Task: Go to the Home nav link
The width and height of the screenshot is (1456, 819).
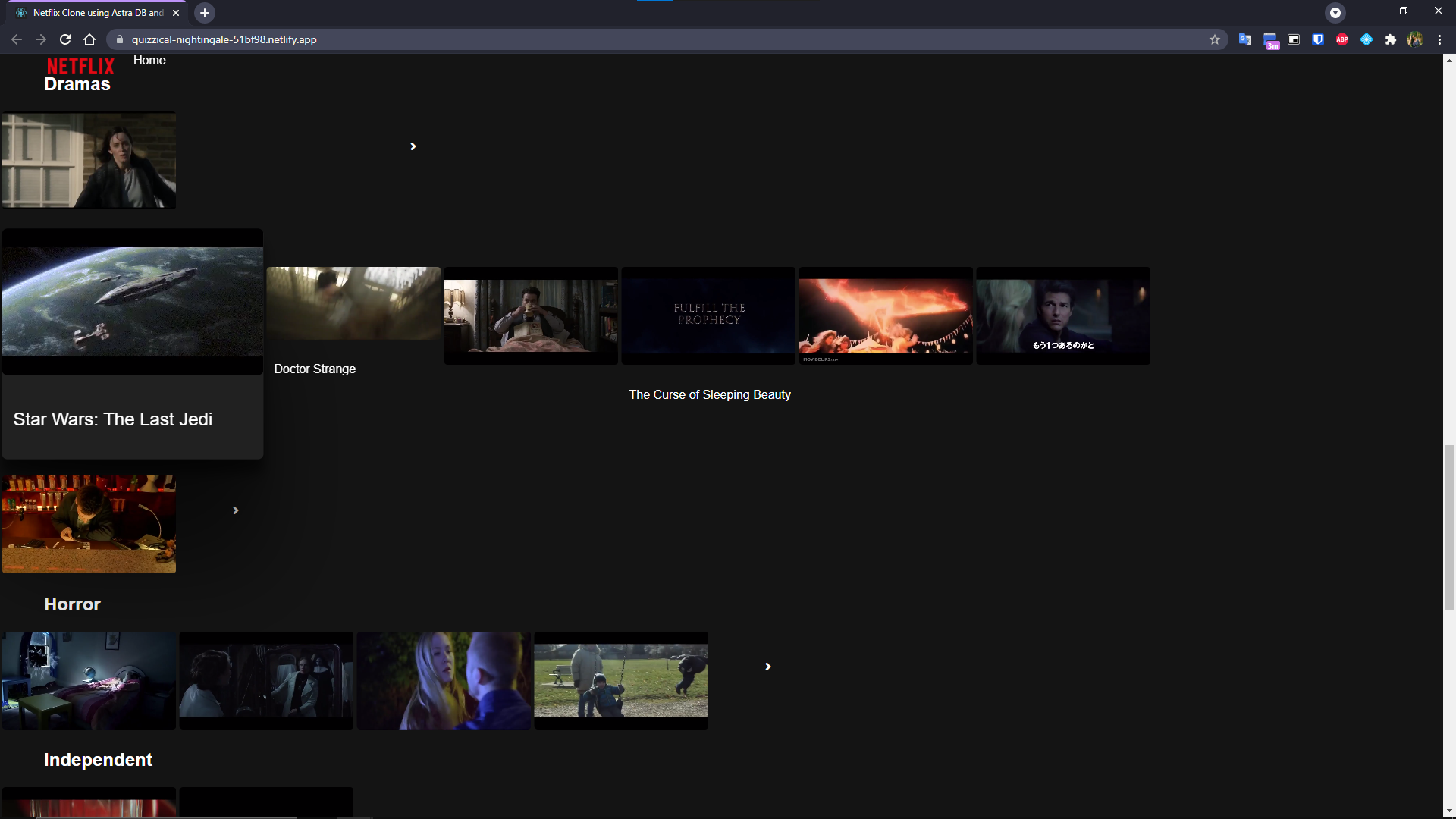Action: 149,60
